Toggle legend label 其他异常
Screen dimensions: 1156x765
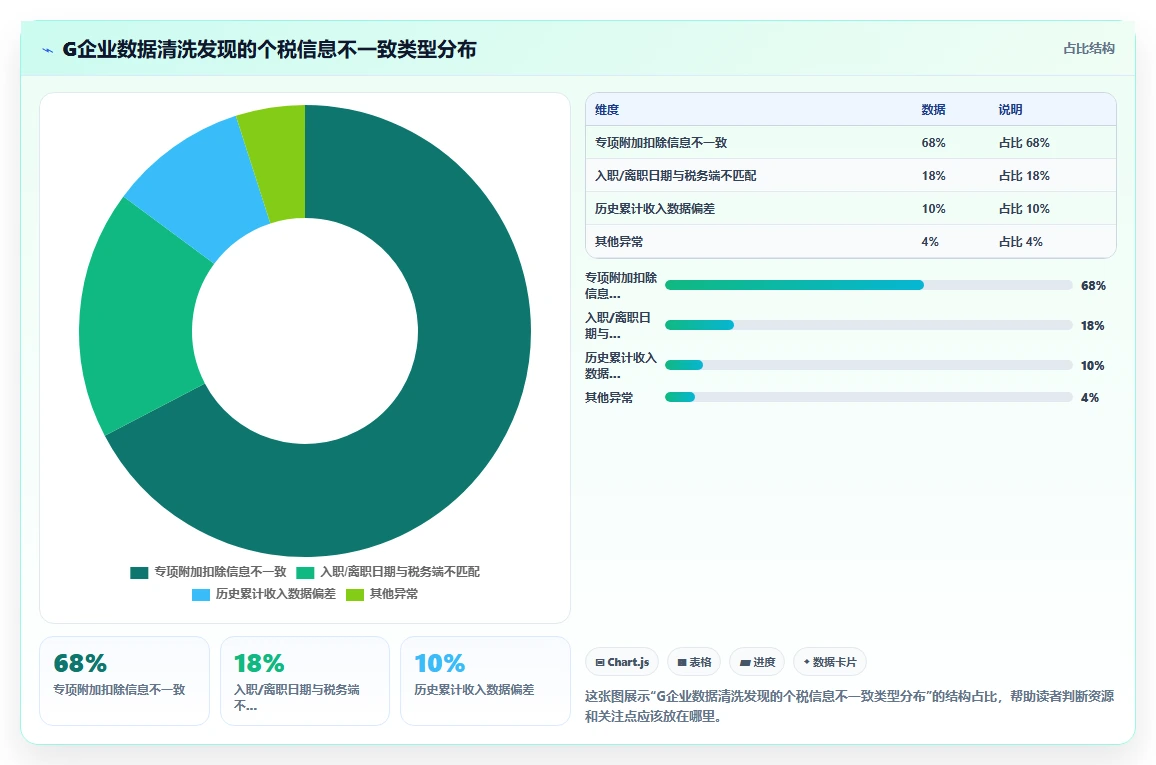pyautogui.click(x=394, y=594)
